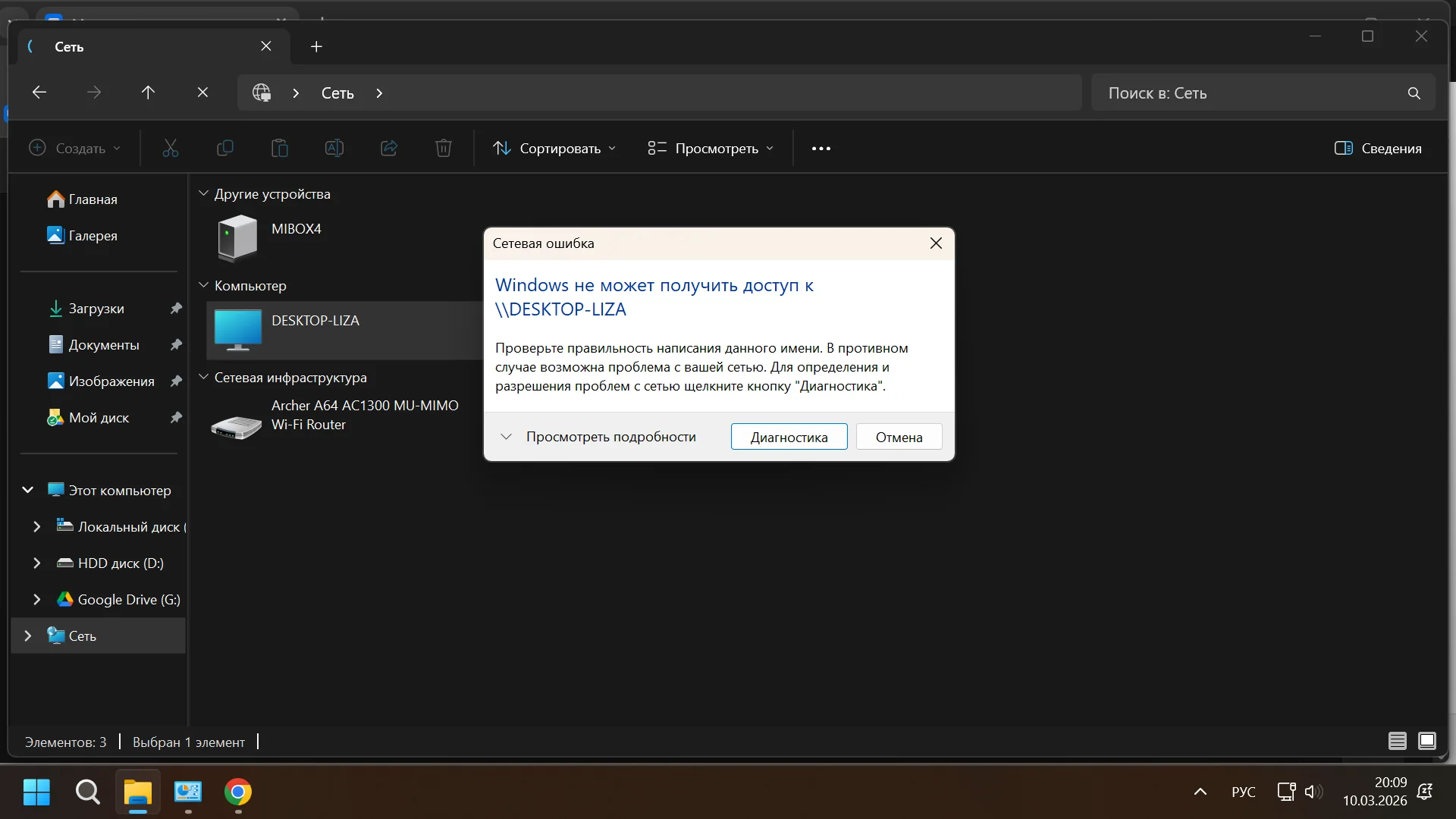
Task: Switch to large thumbnails view icon
Action: [x=1426, y=741]
